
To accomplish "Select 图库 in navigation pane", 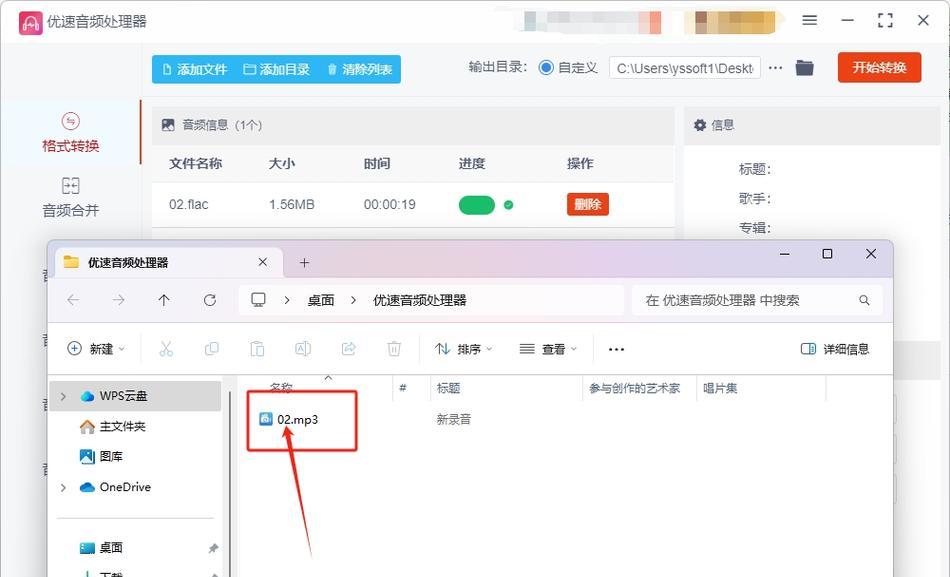I will pos(101,456).
